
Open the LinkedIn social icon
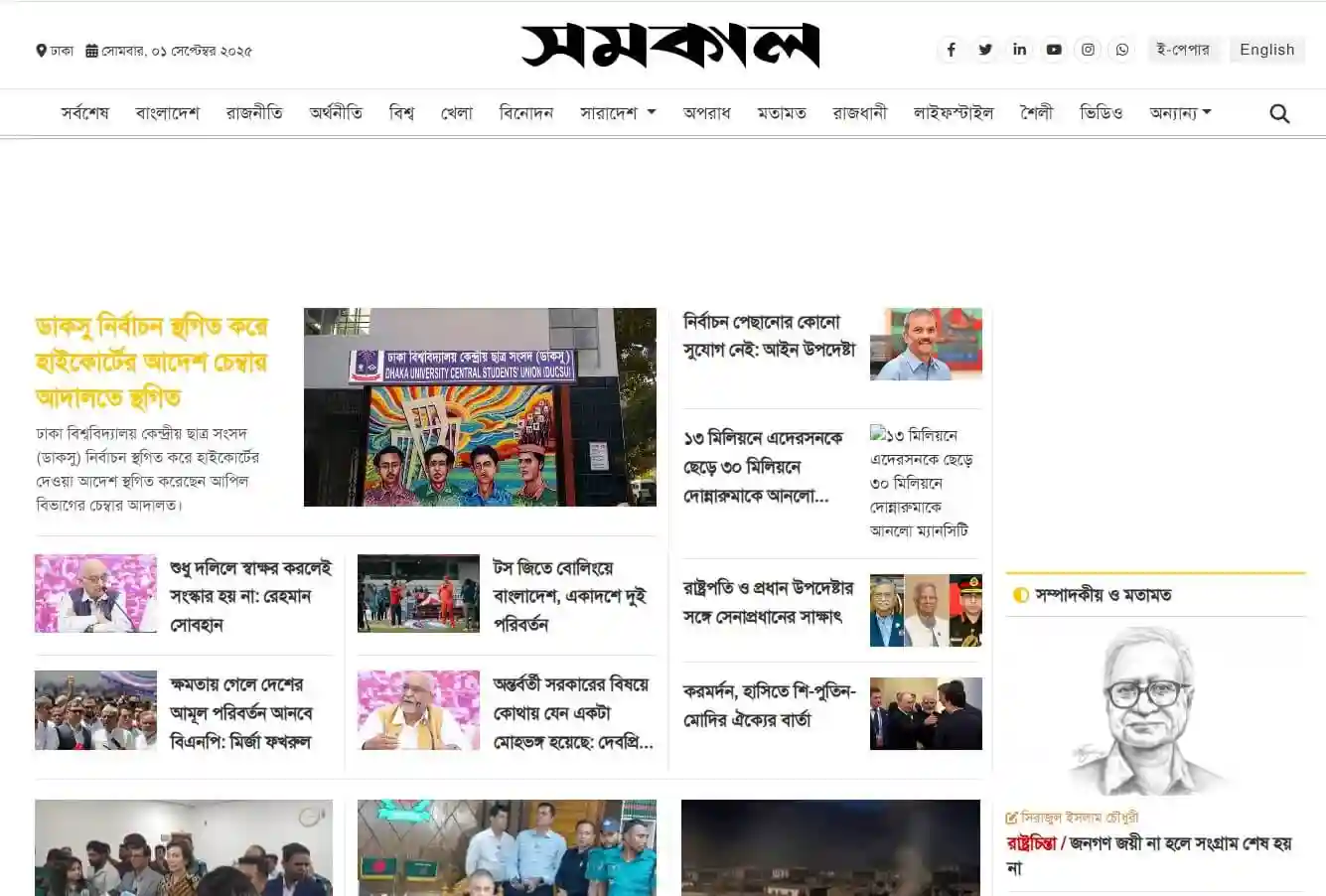[x=1019, y=50]
